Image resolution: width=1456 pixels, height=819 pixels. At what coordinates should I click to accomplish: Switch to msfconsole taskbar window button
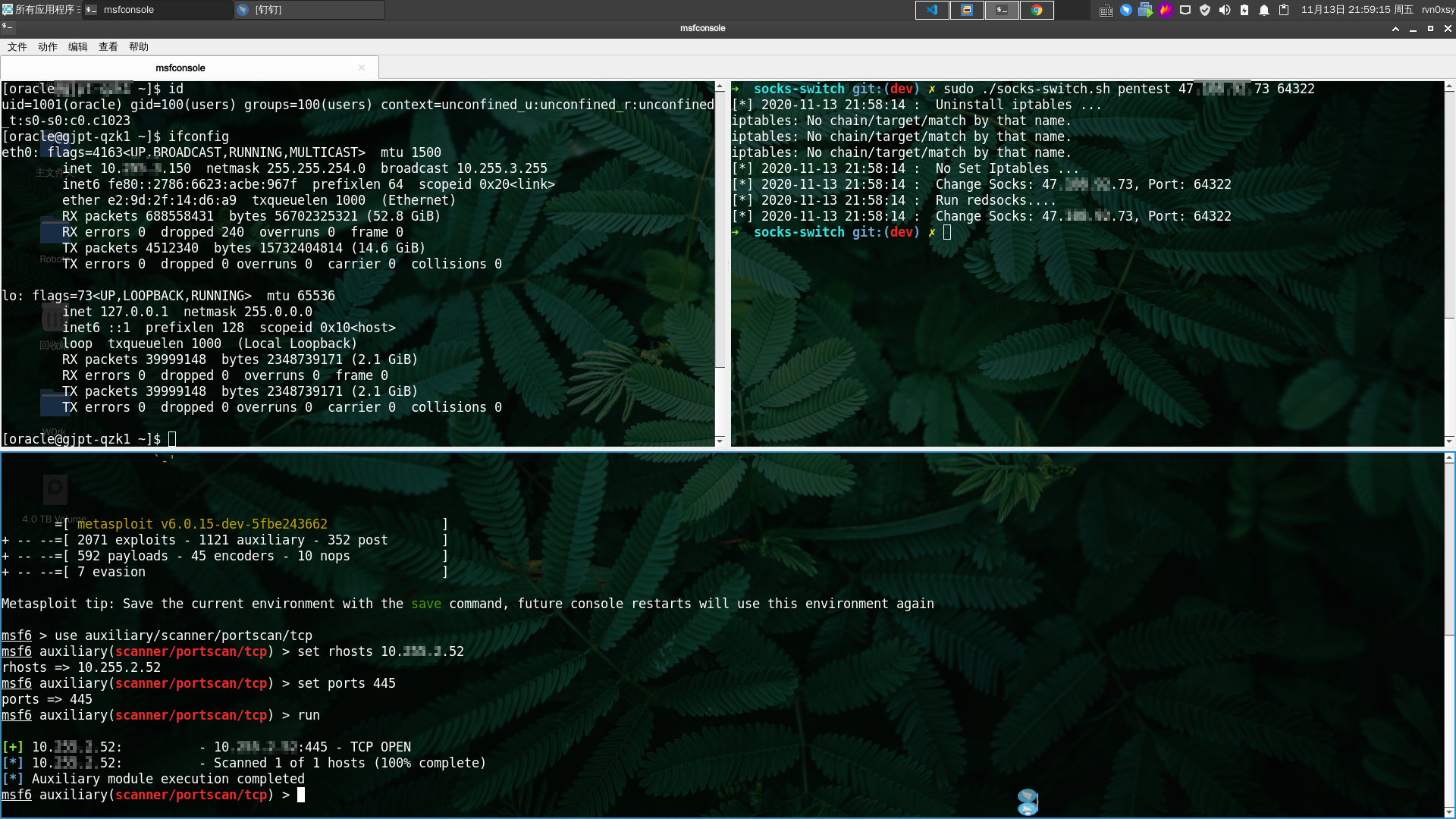(x=157, y=10)
